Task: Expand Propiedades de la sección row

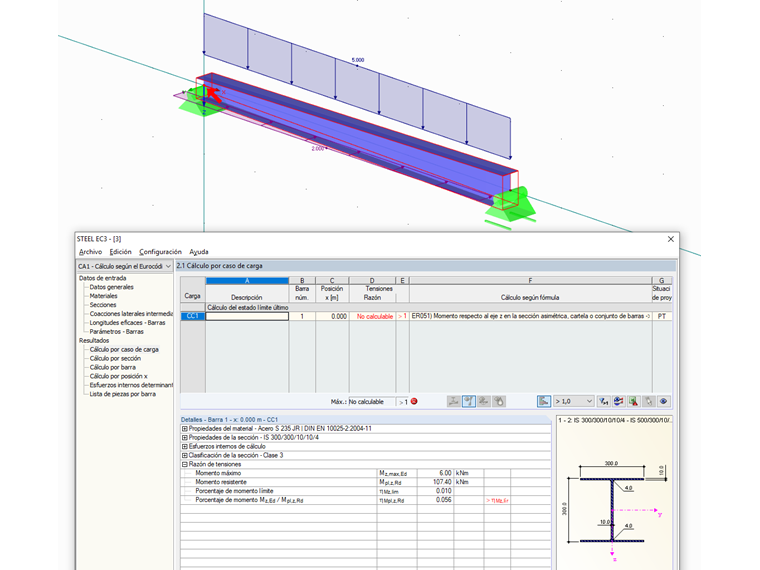Action: point(185,438)
